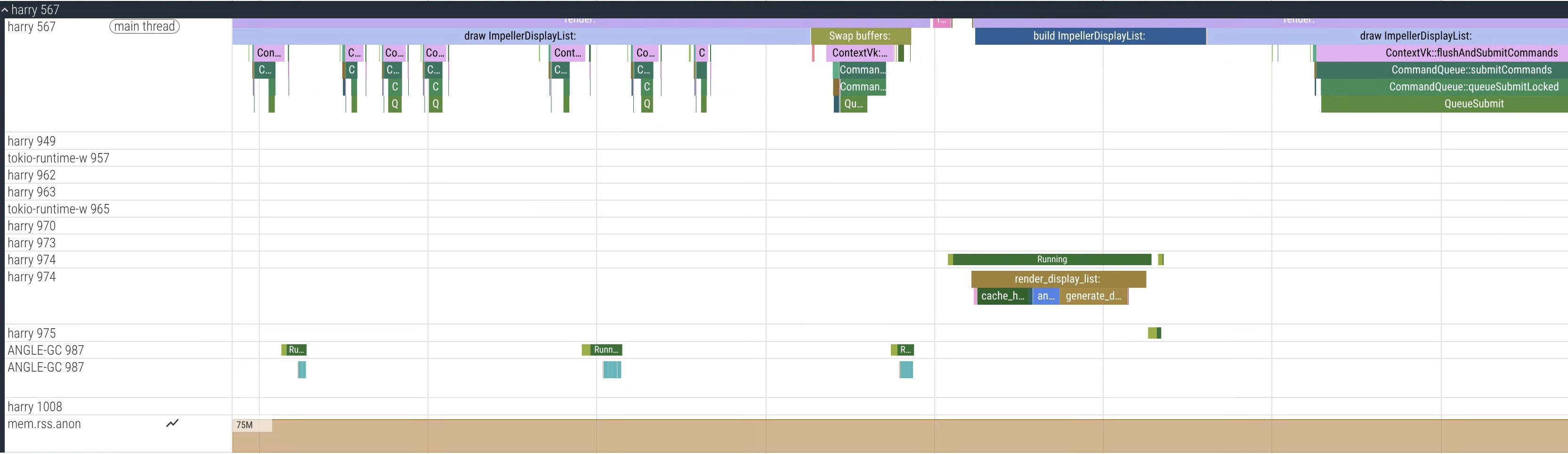Viewport: 1568px width, 454px height.
Task: Click the '75M' memory value label
Action: [245, 425]
